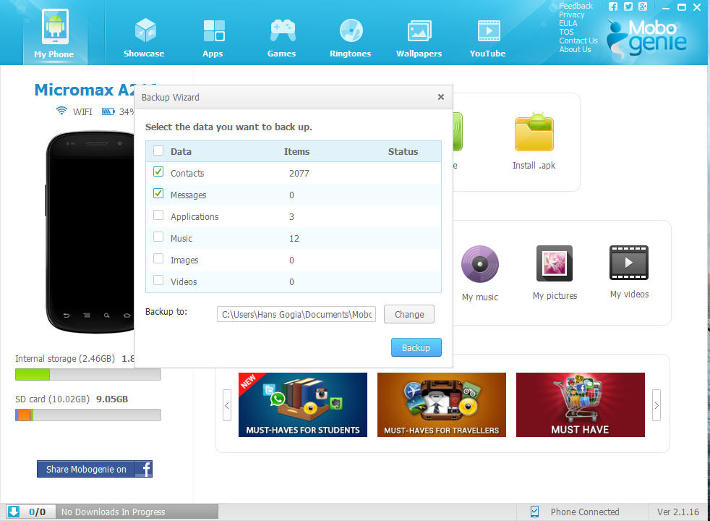
Task: Click the Backup to path field
Action: point(297,314)
